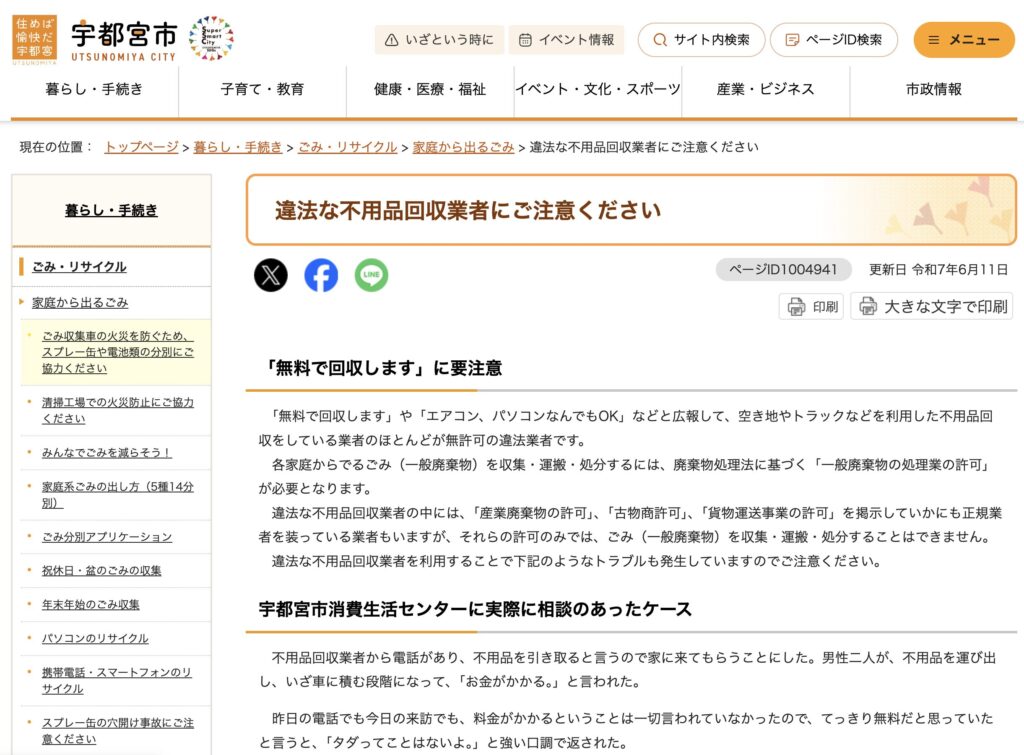
Task: Expand 家庭から出るごみ sidebar section
Action: [x=80, y=302]
